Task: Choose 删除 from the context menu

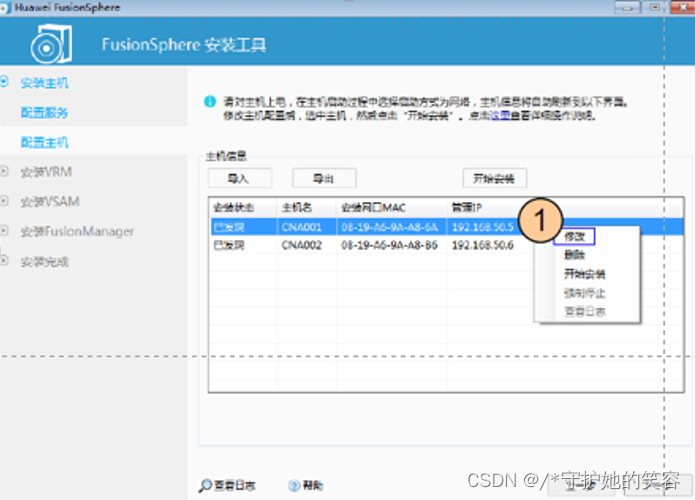Action: pyautogui.click(x=574, y=255)
